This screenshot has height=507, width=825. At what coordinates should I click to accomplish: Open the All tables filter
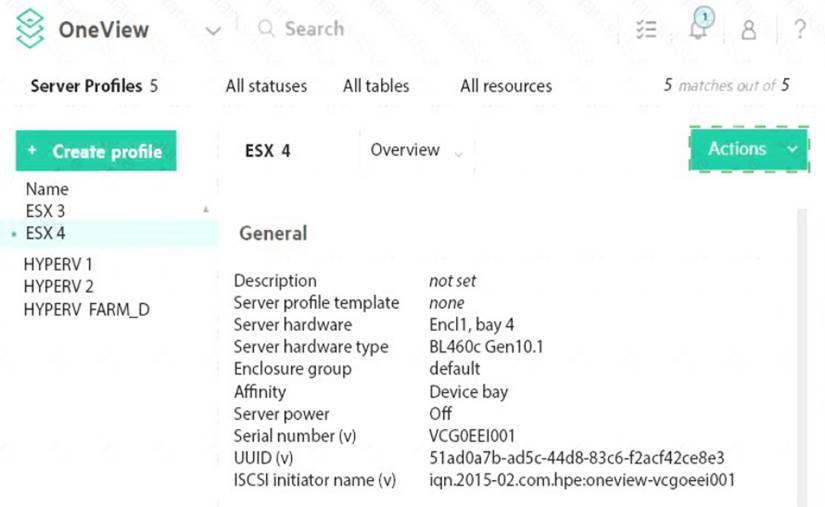pos(375,86)
